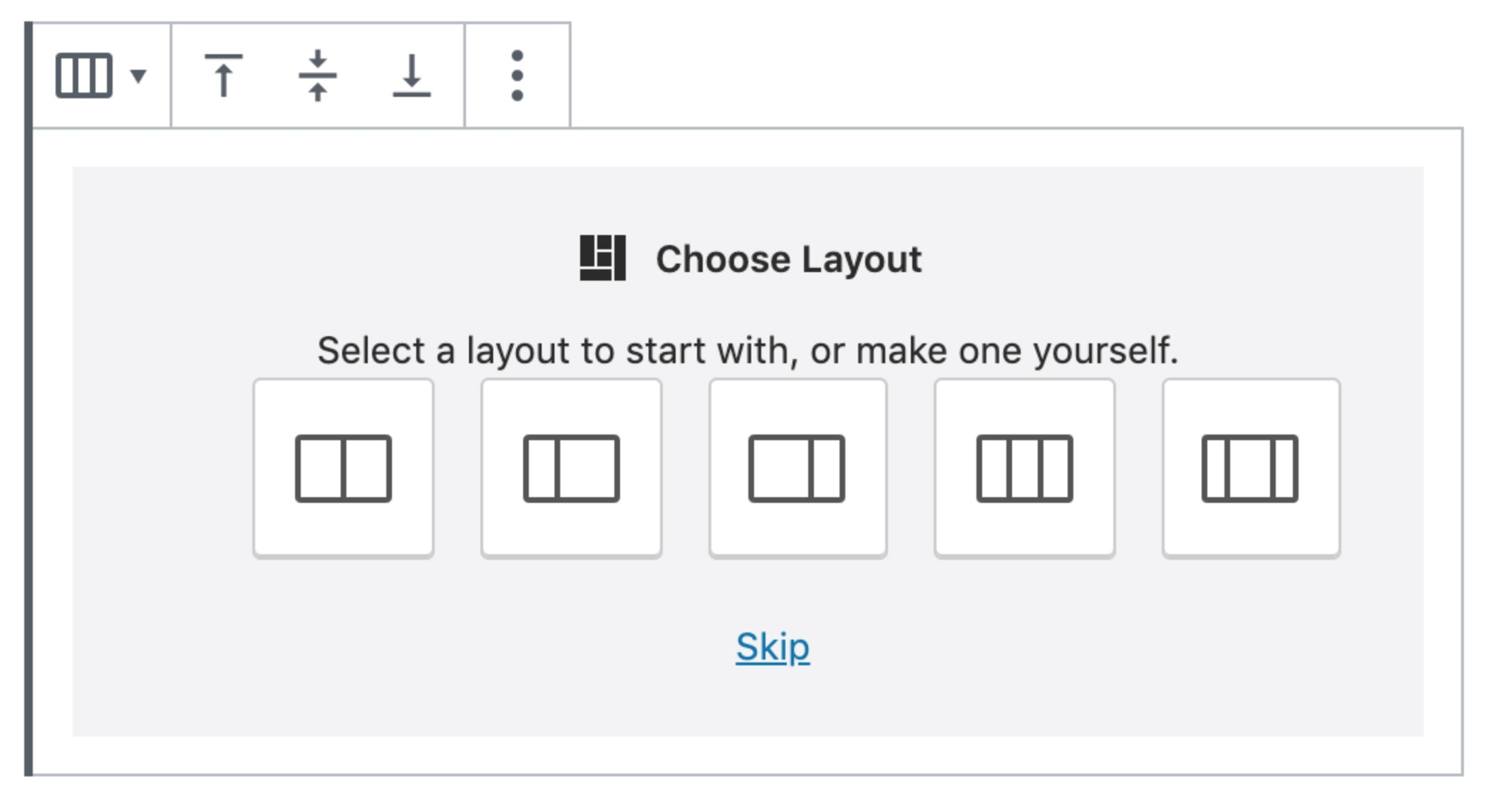Viewport: 1491px width, 812px height.
Task: Click the Choose Layout block icon
Action: 604,259
